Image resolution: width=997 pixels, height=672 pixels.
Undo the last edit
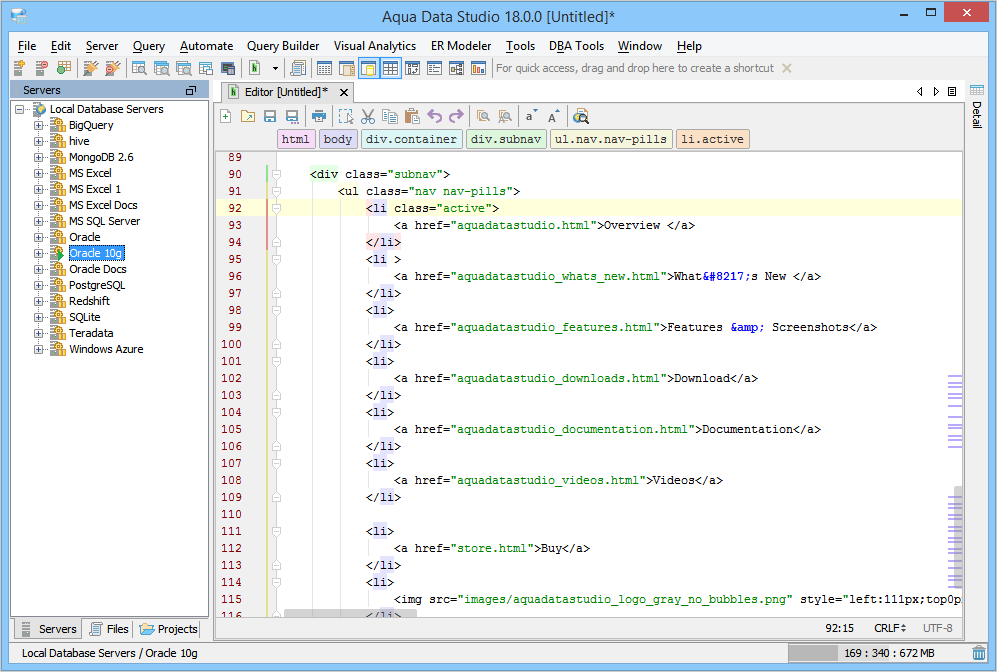[x=434, y=116]
